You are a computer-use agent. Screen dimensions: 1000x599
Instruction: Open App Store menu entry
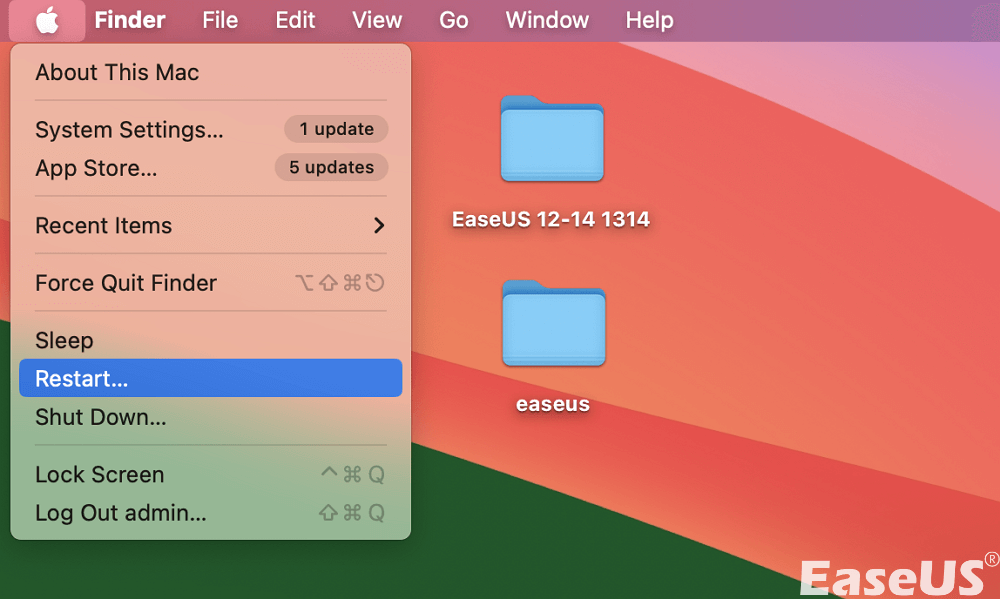96,168
